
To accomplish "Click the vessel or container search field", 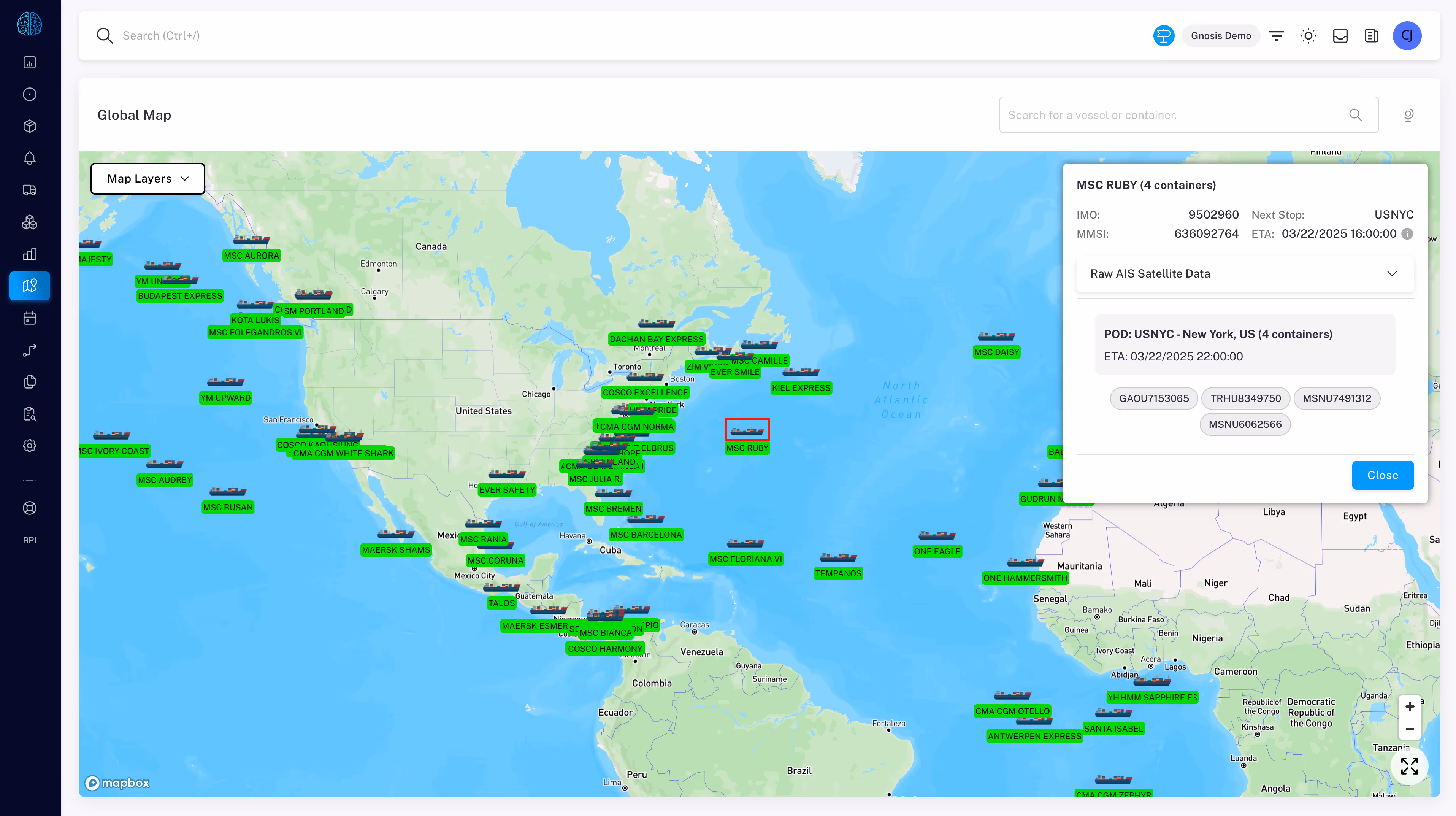I will 1176,115.
